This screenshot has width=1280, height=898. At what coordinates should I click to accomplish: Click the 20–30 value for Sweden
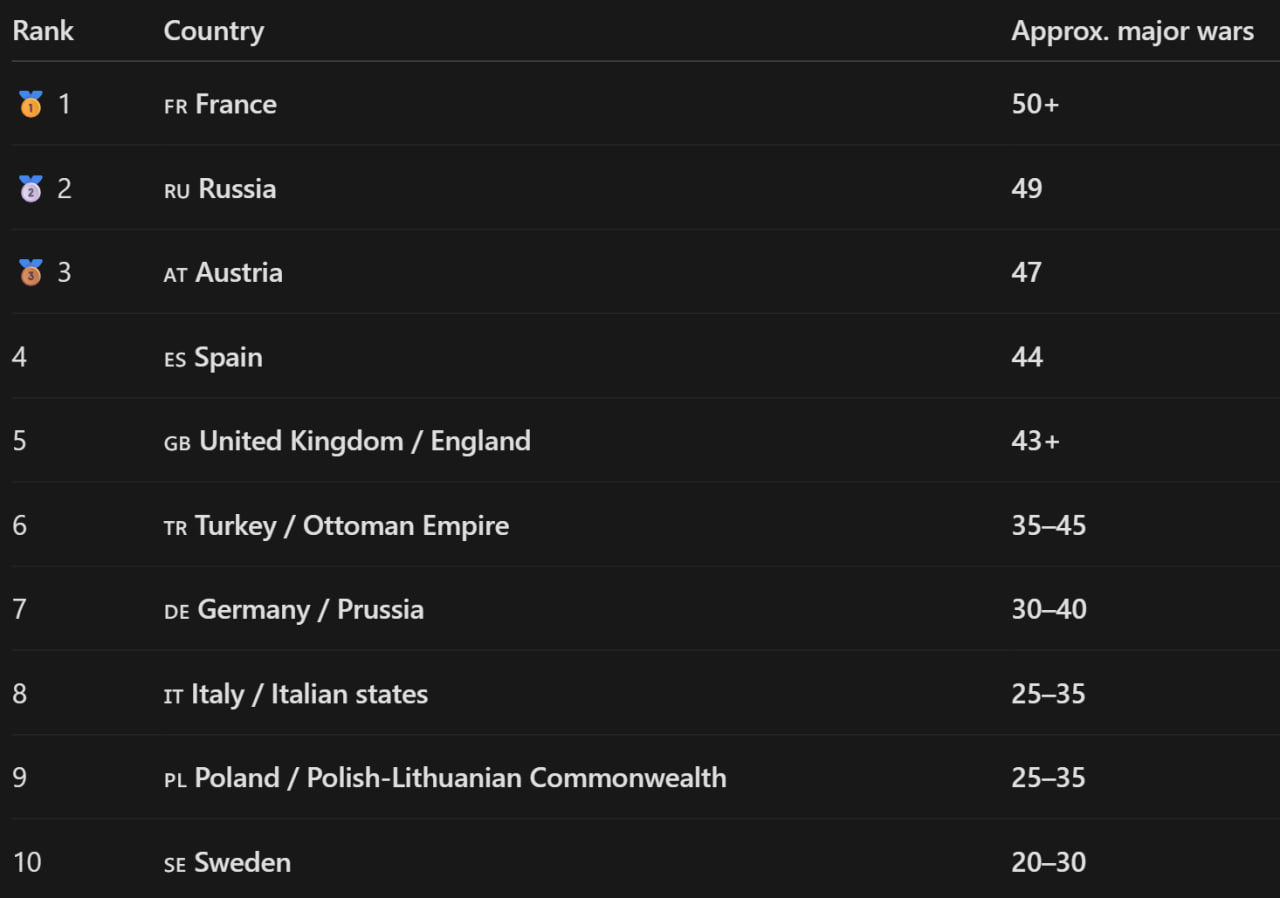pos(1049,862)
